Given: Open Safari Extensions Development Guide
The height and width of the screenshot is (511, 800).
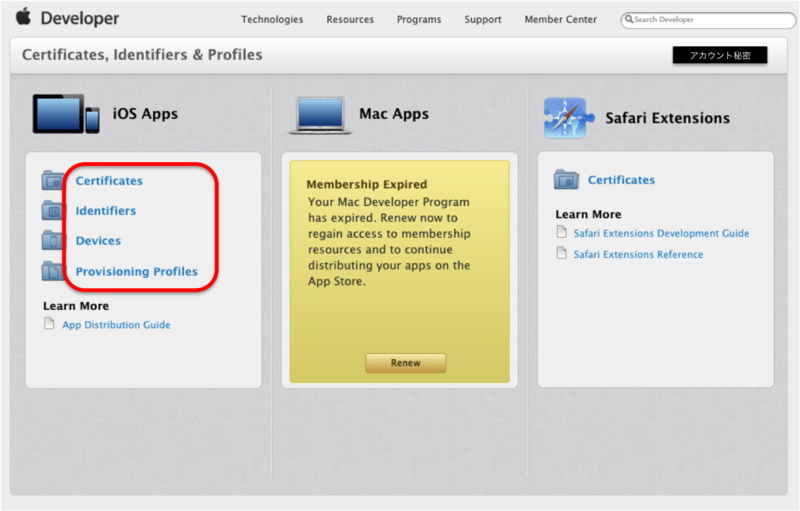Looking at the screenshot, I should click(x=661, y=233).
